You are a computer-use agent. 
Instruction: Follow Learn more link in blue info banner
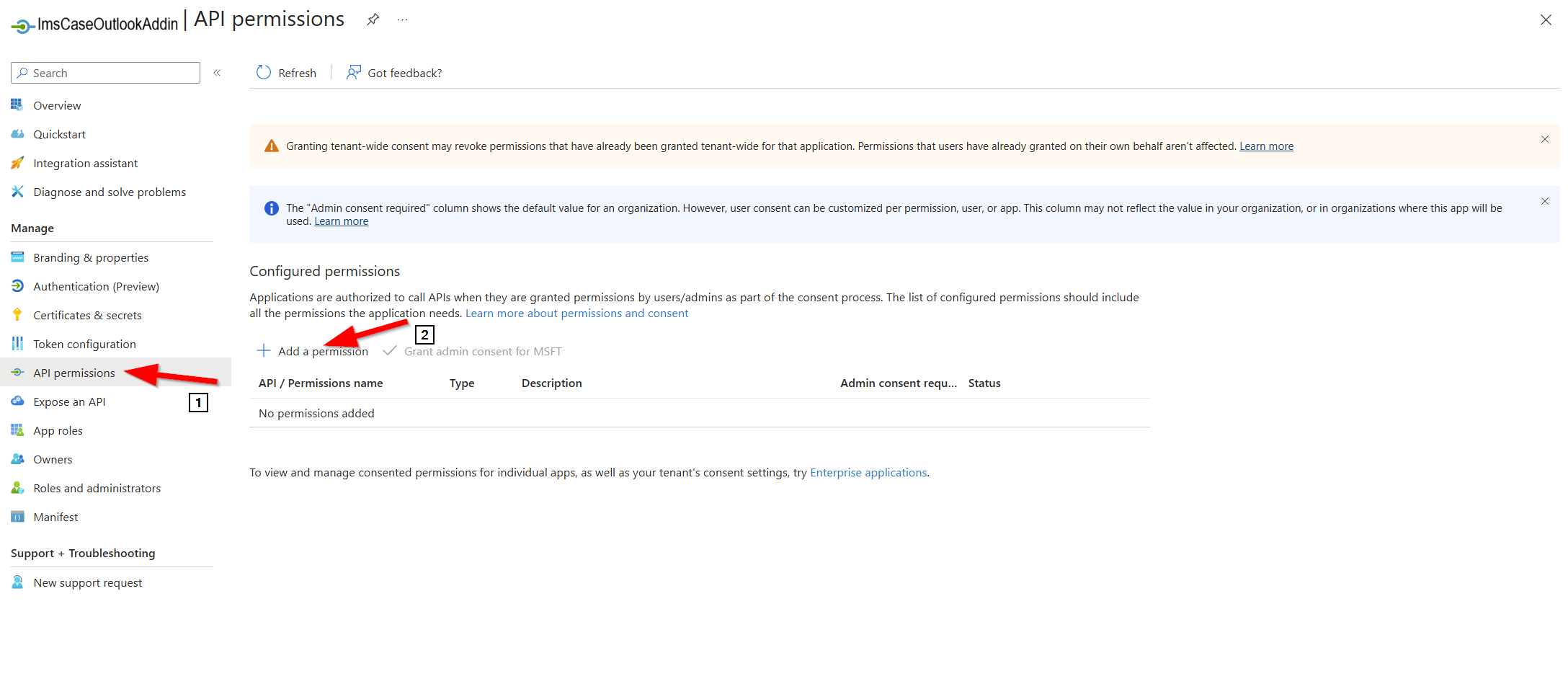tap(341, 221)
